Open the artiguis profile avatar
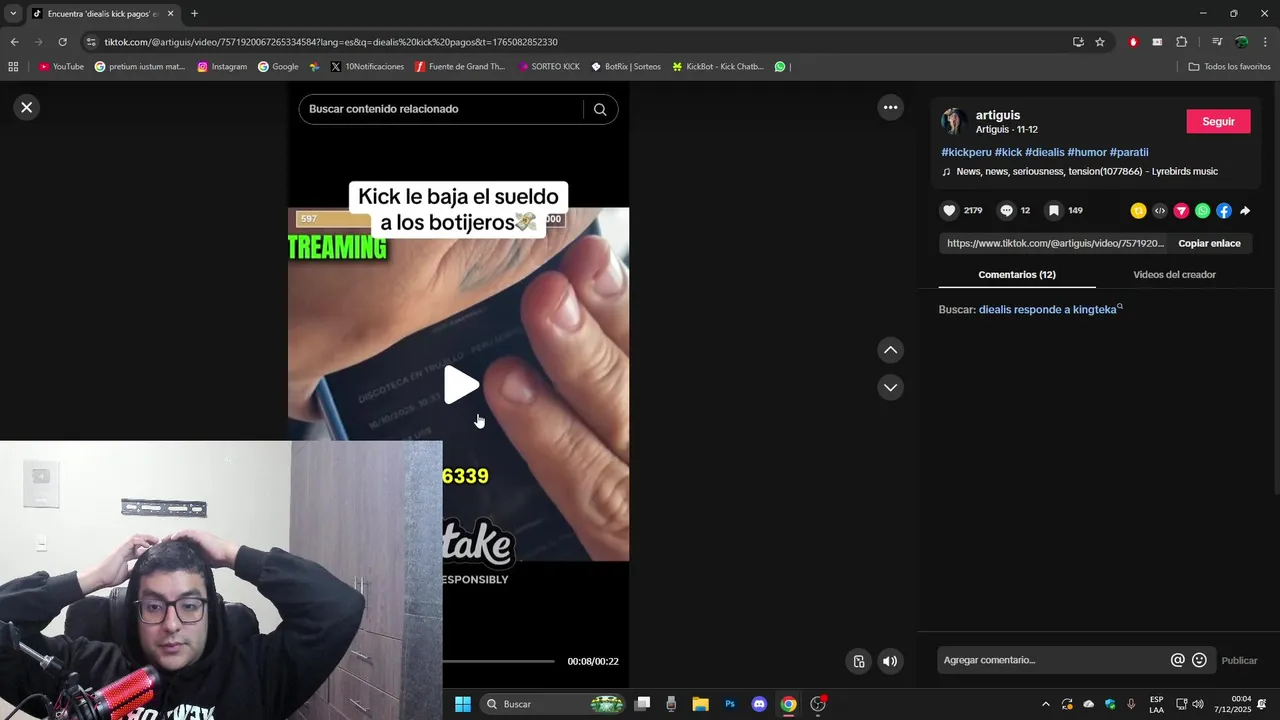 pyautogui.click(x=952, y=121)
